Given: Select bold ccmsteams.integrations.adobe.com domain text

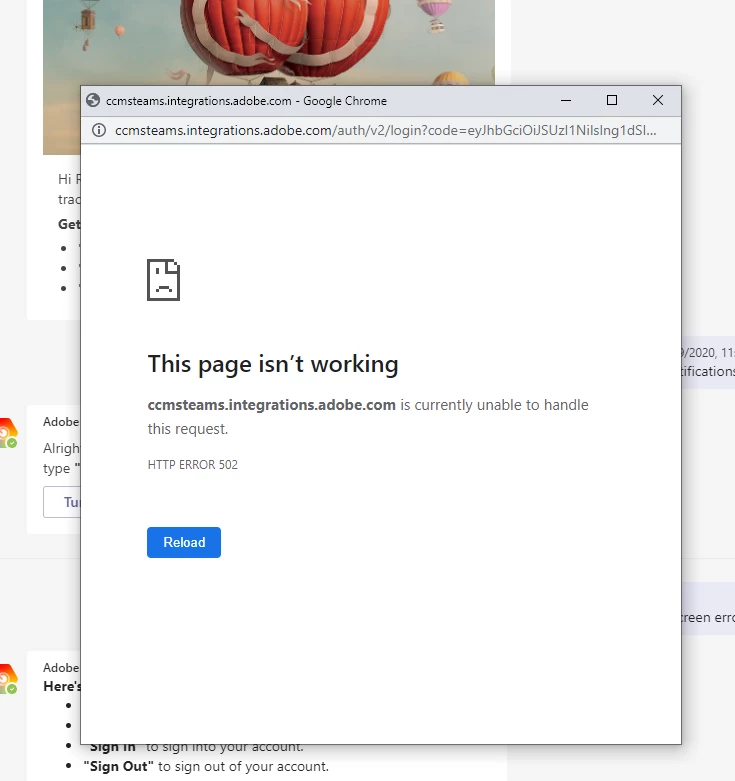Looking at the screenshot, I should (271, 405).
